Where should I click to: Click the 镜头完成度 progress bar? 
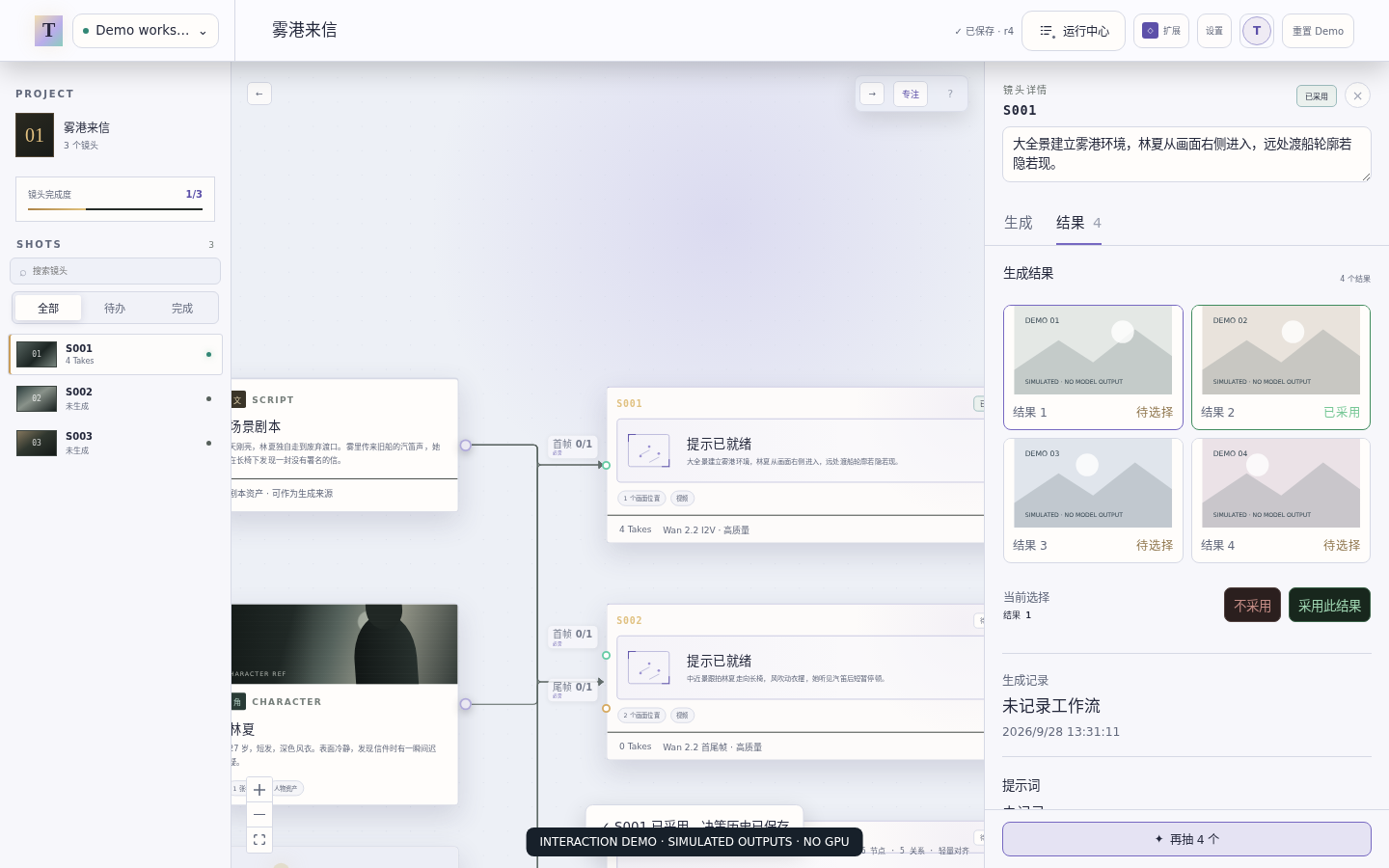(115, 208)
